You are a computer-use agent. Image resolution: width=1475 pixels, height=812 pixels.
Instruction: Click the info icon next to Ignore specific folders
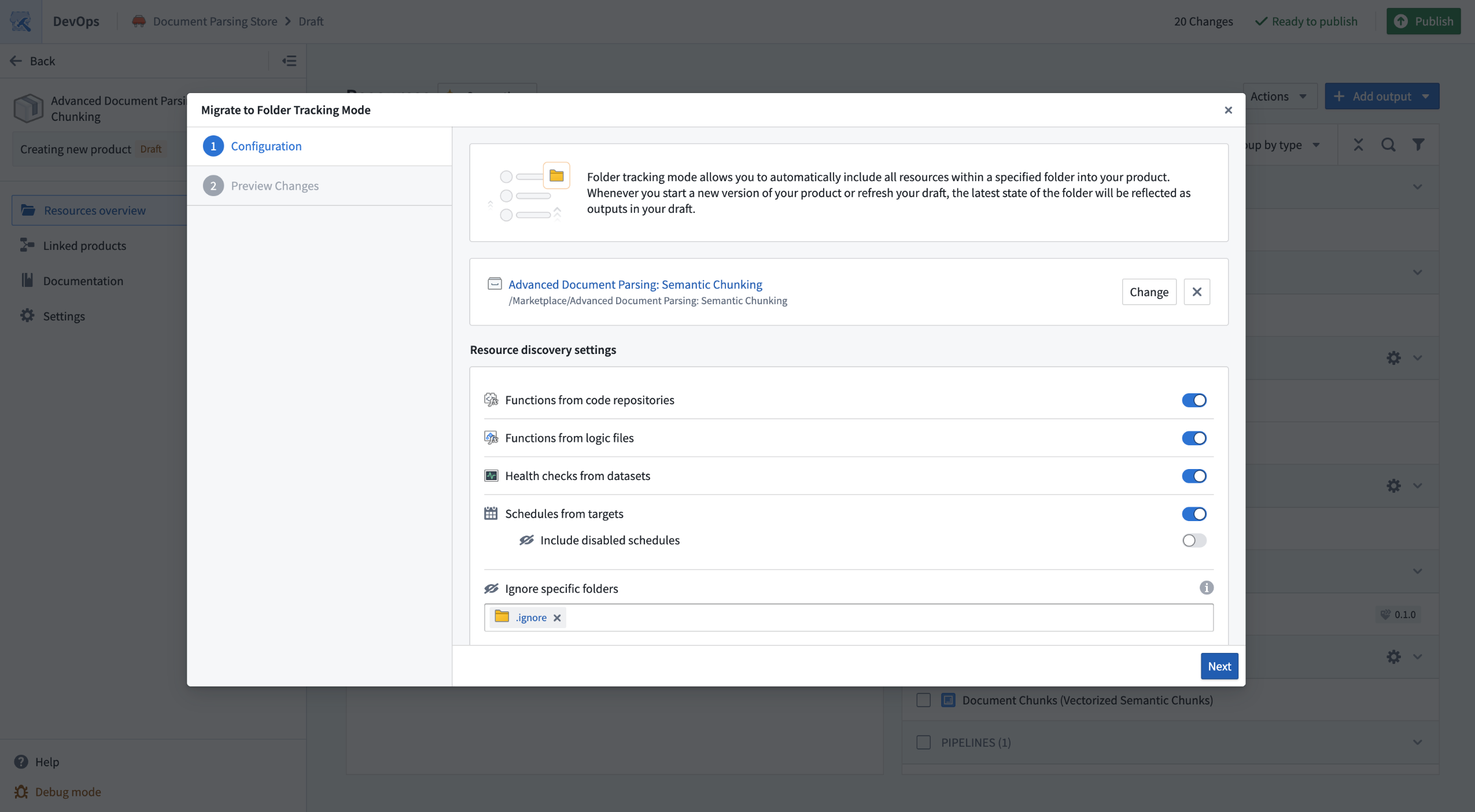tap(1206, 588)
